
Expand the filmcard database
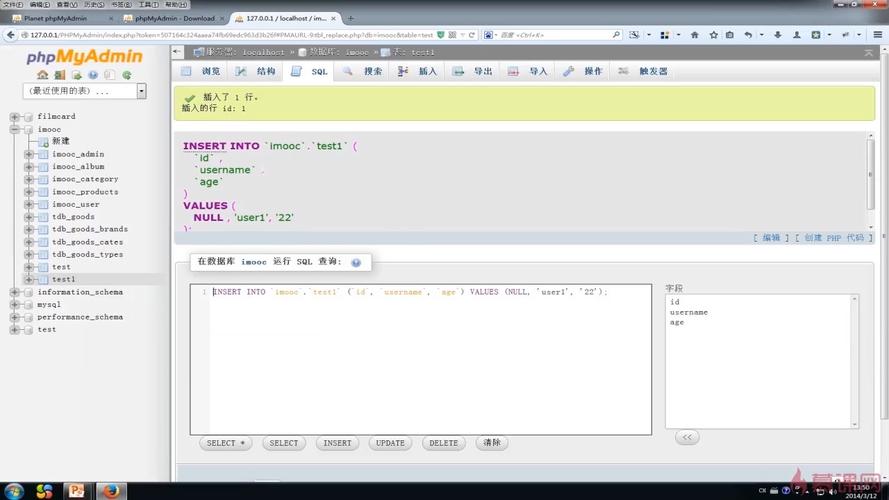tap(14, 117)
